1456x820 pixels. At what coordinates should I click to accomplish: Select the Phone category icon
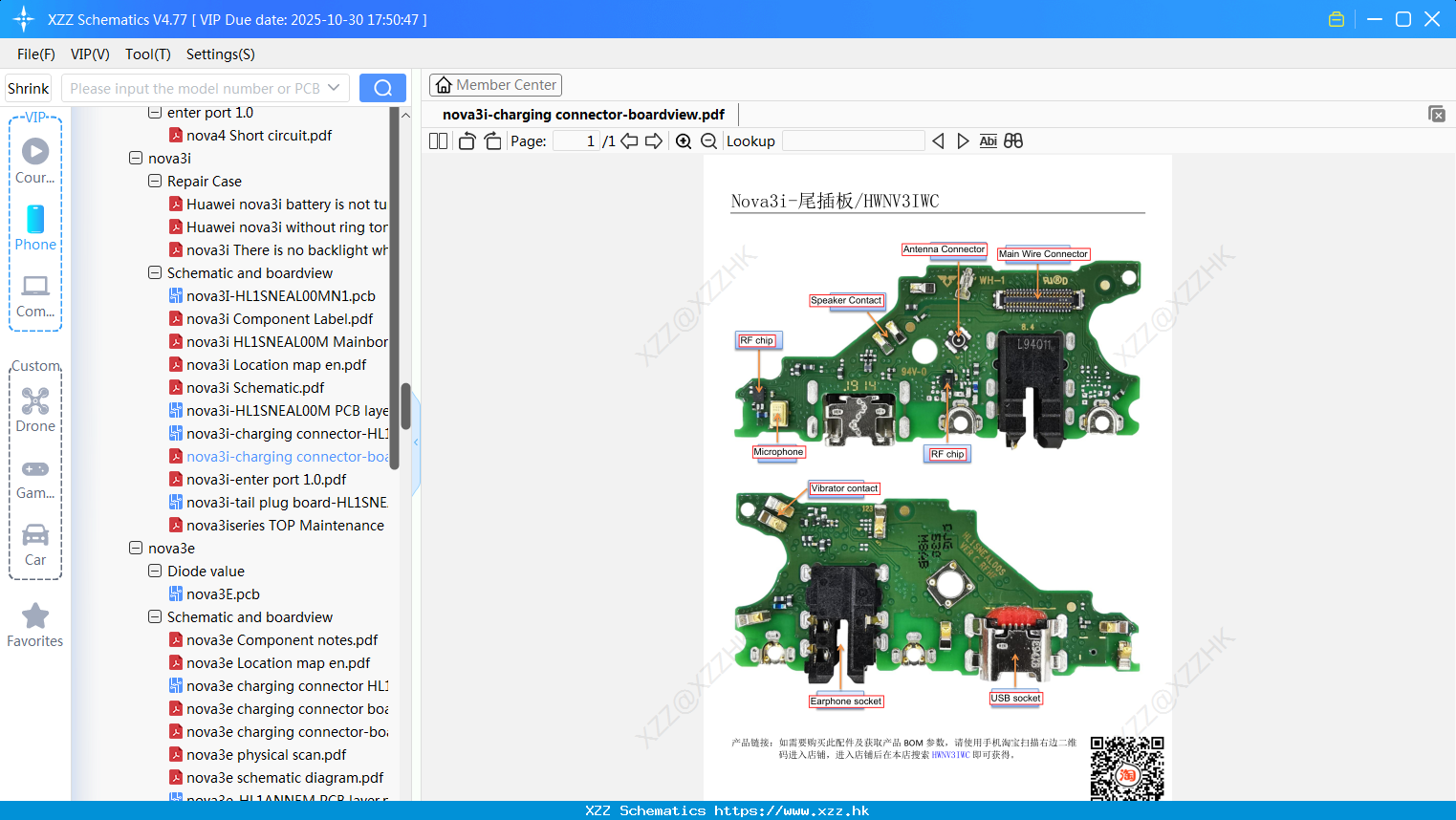(35, 228)
